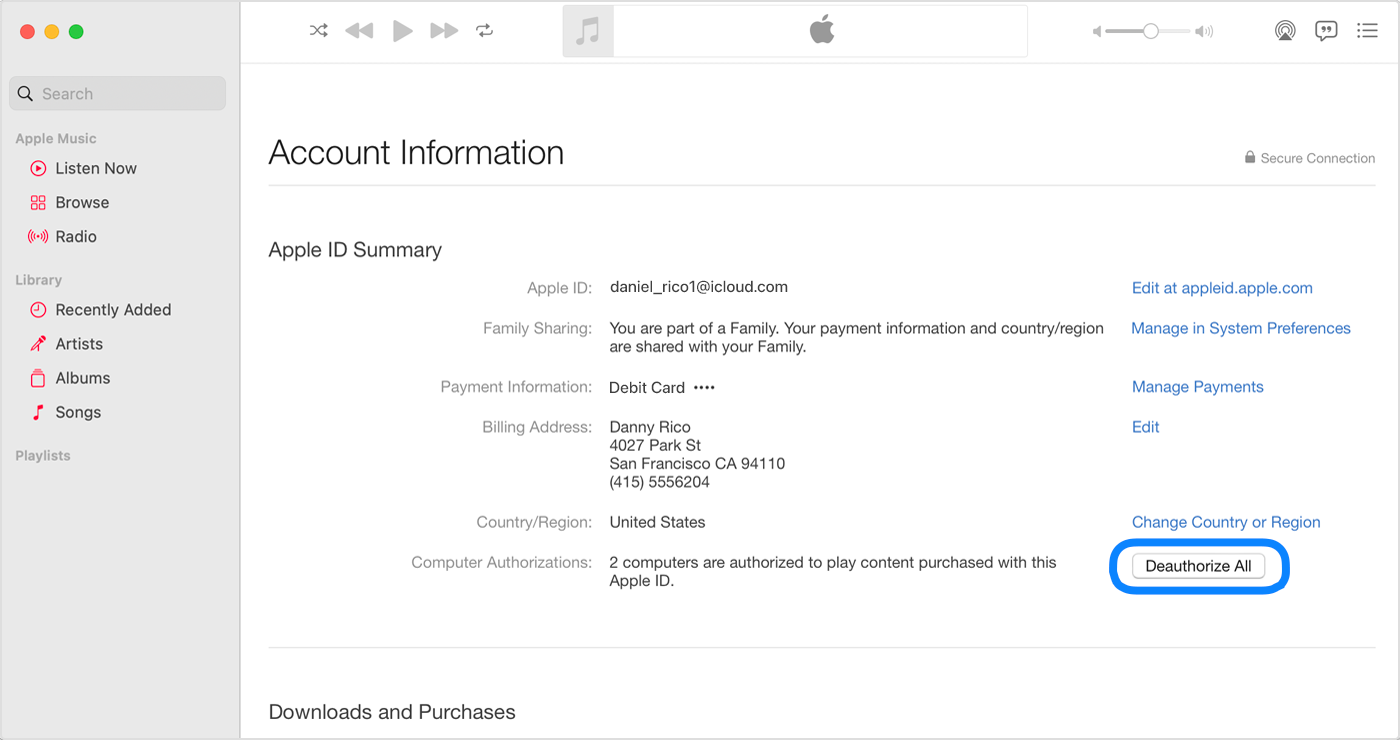Image resolution: width=1400 pixels, height=740 pixels.
Task: Show Albums in the Library
Action: (x=83, y=378)
